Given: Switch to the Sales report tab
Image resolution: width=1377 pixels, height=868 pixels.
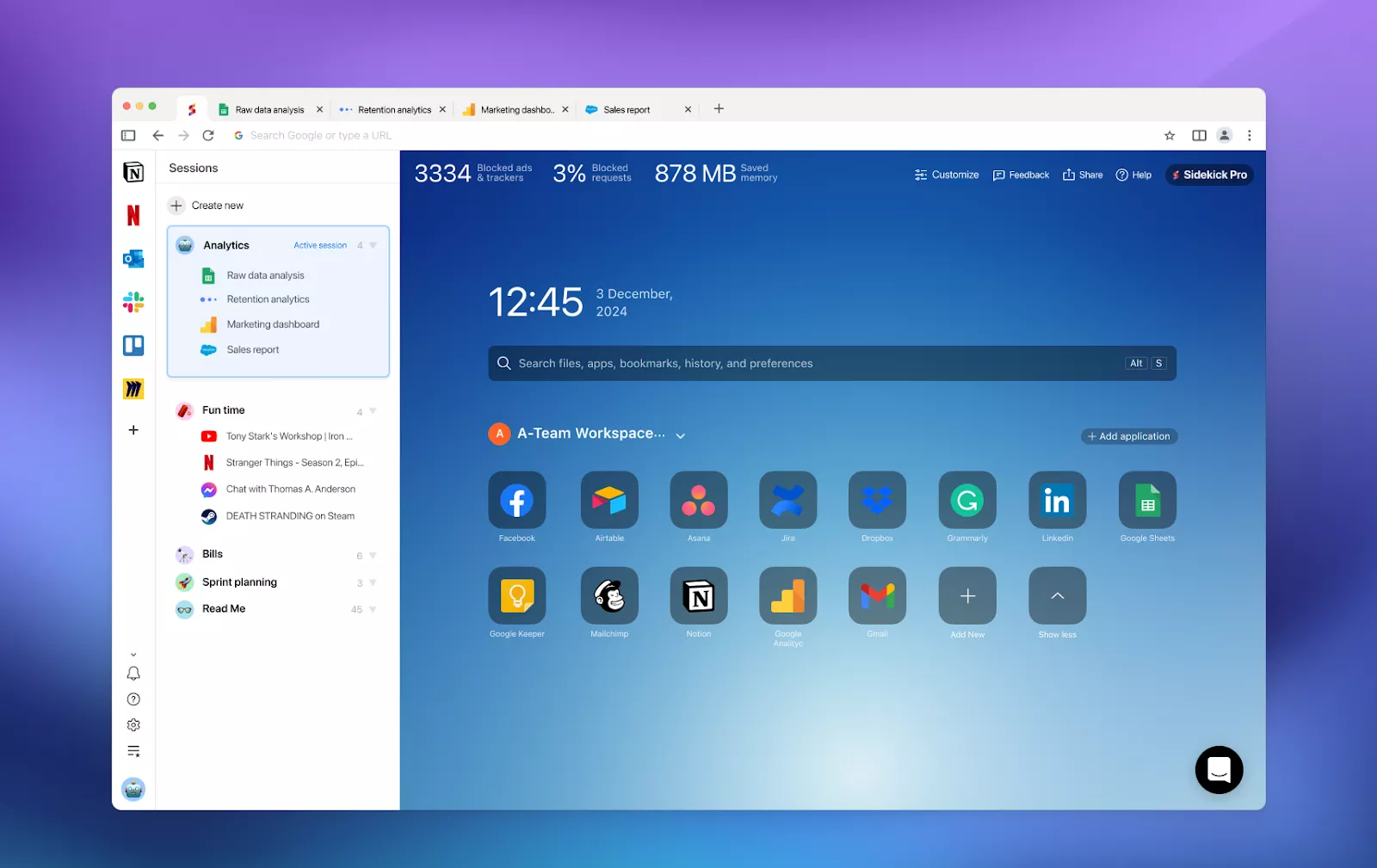Looking at the screenshot, I should coord(627,110).
